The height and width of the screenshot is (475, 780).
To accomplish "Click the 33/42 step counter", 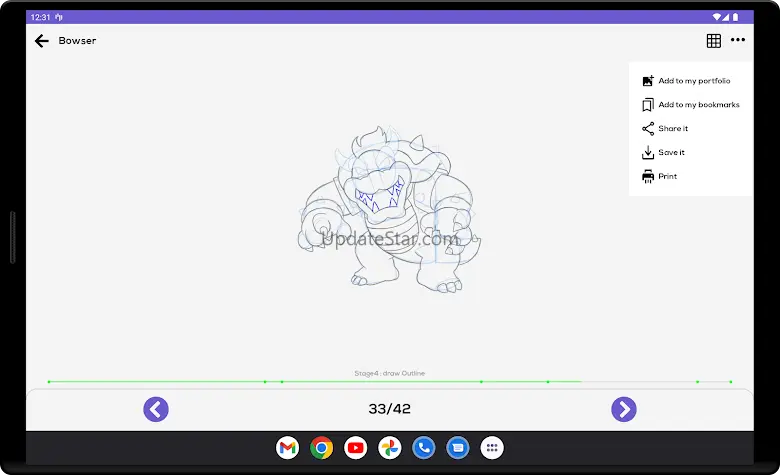I will click(x=390, y=409).
